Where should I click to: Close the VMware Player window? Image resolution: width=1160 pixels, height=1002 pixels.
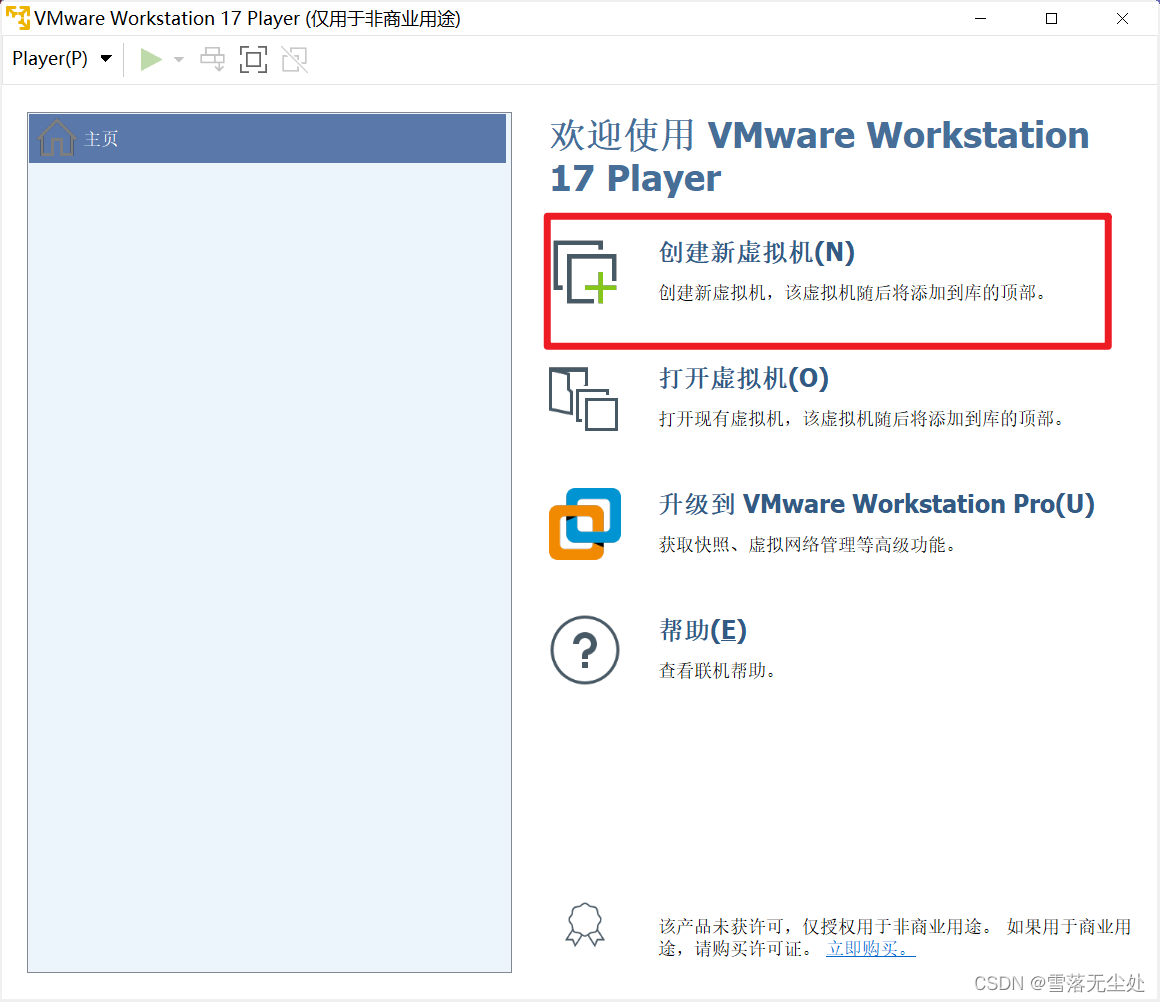(x=1122, y=19)
